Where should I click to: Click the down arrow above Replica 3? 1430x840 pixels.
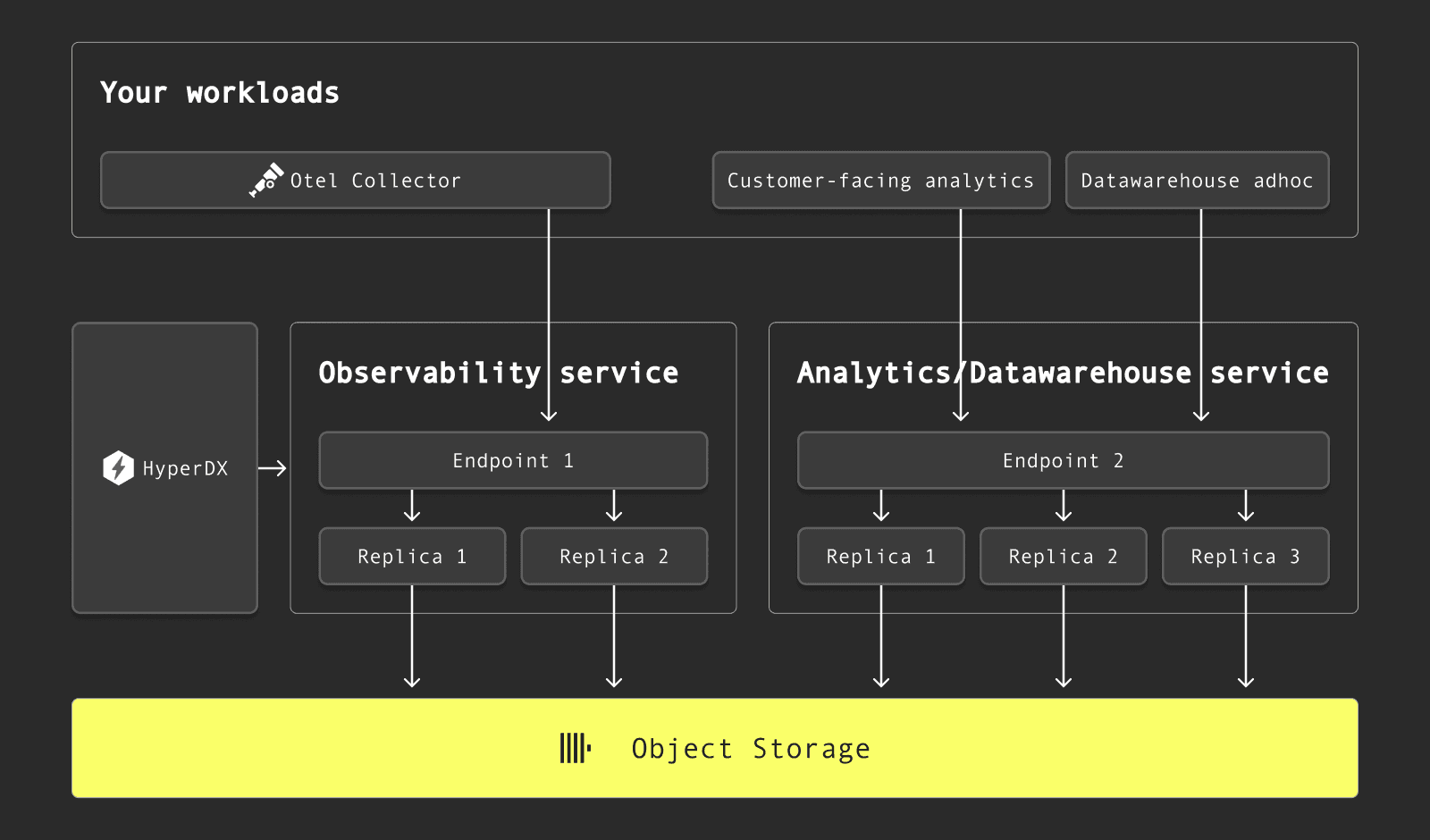tap(1245, 507)
